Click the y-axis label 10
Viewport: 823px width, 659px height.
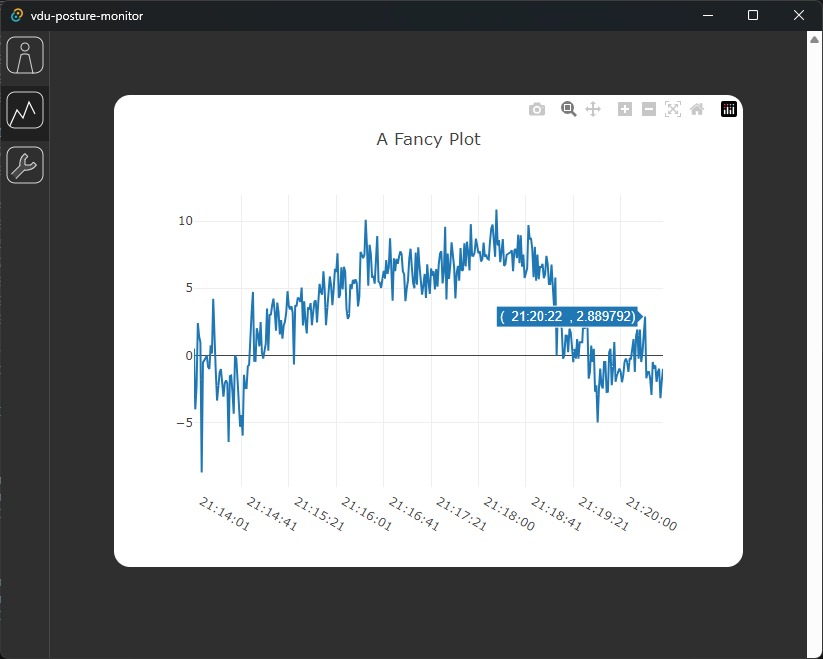coord(185,221)
